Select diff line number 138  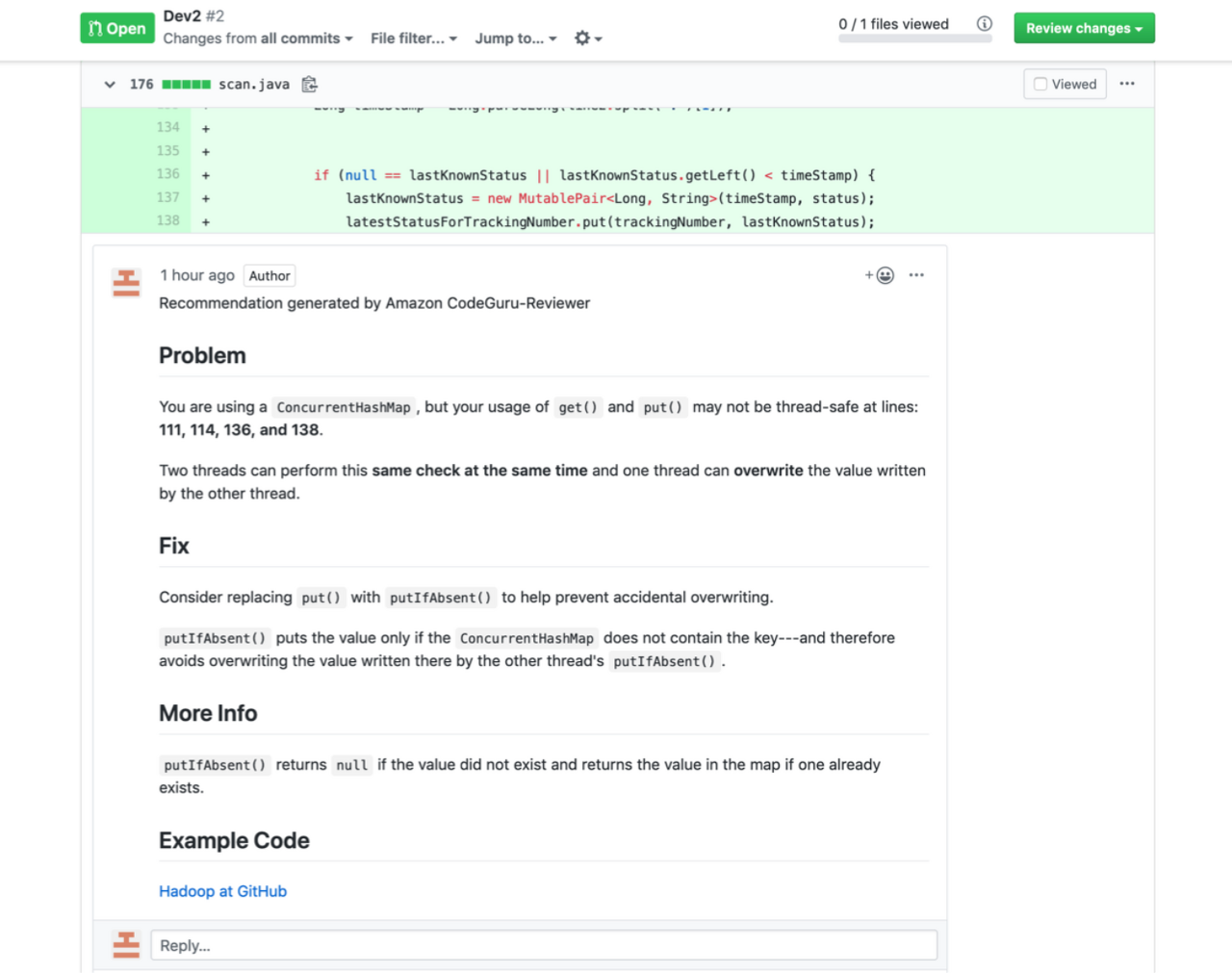click(x=168, y=220)
